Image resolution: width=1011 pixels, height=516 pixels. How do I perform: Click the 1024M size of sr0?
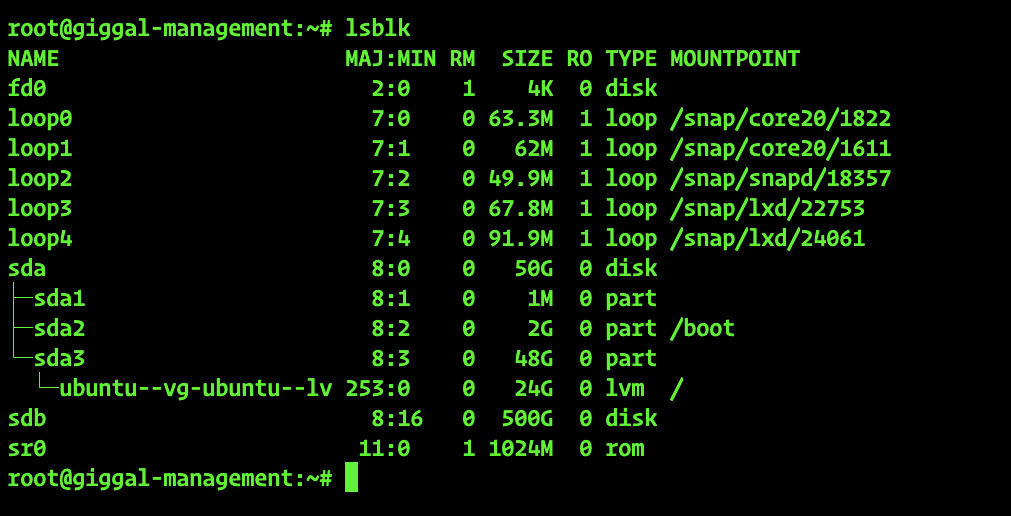[520, 448]
